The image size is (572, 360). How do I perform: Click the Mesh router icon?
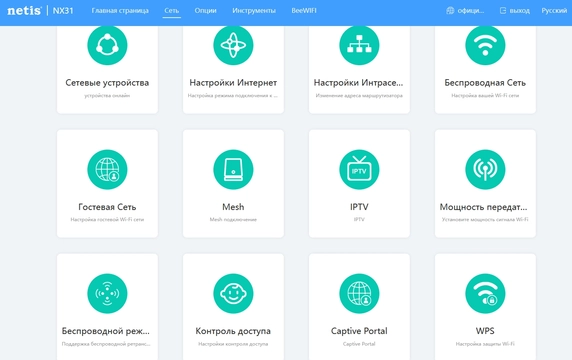tap(233, 170)
